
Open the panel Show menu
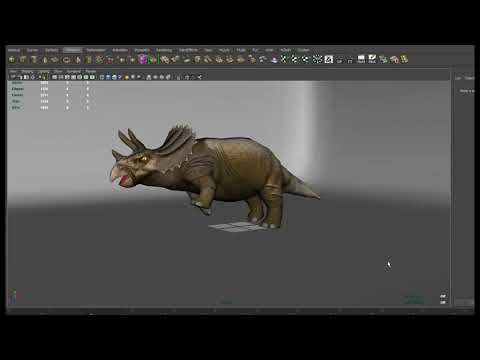tap(58, 71)
